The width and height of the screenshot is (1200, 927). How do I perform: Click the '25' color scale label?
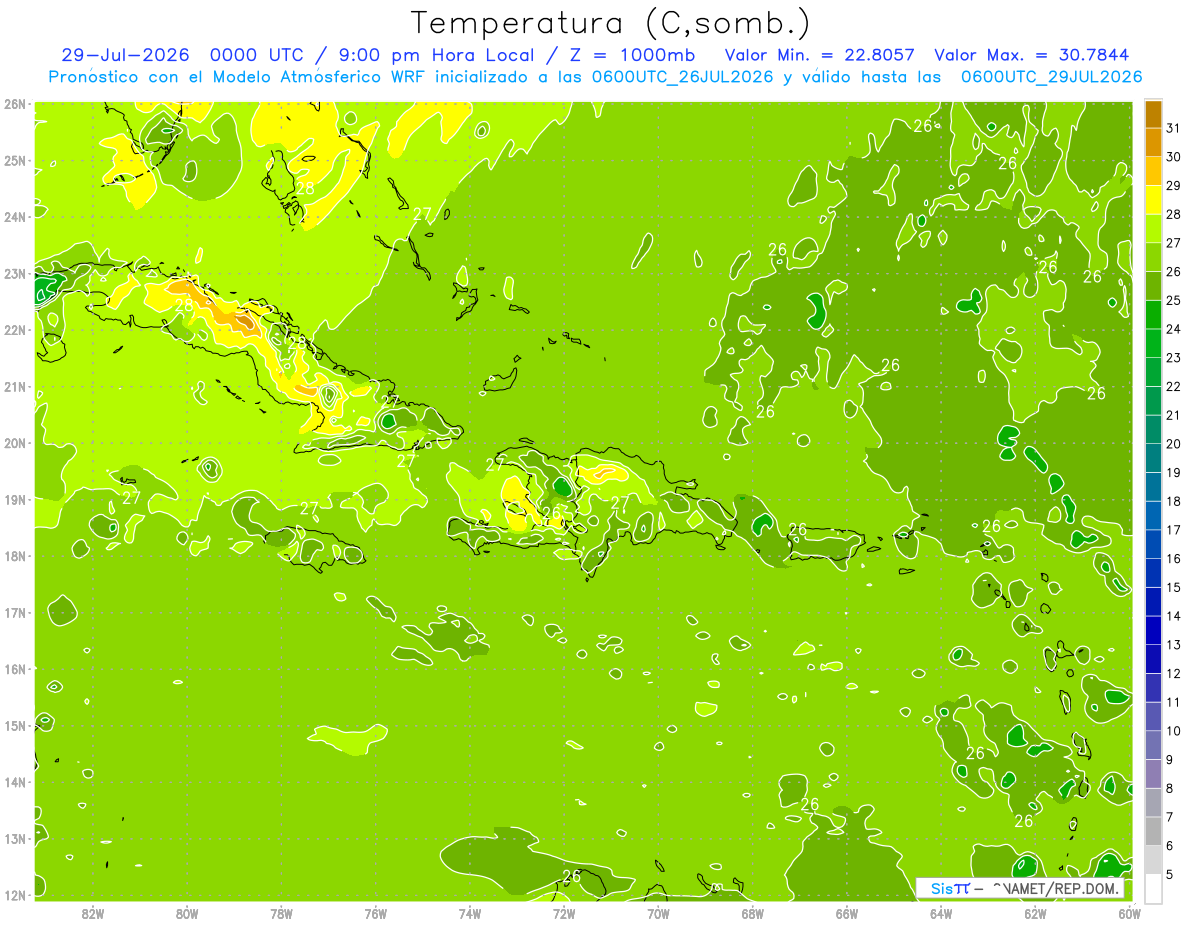[1174, 300]
